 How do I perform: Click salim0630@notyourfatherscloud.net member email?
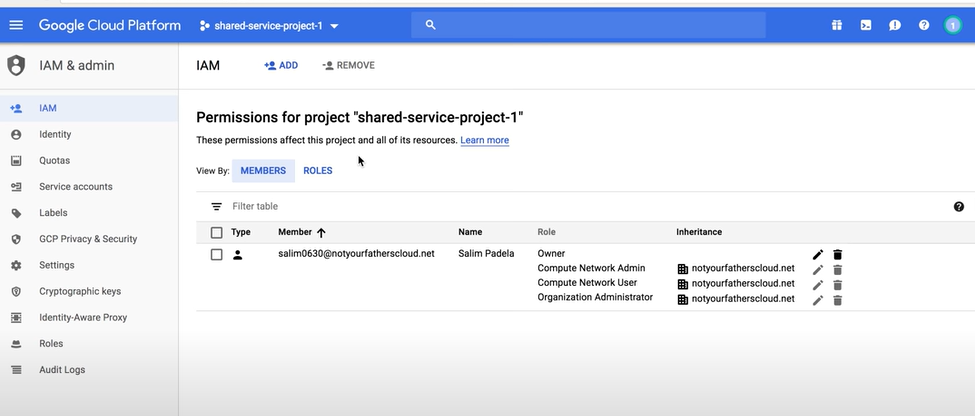(356, 254)
